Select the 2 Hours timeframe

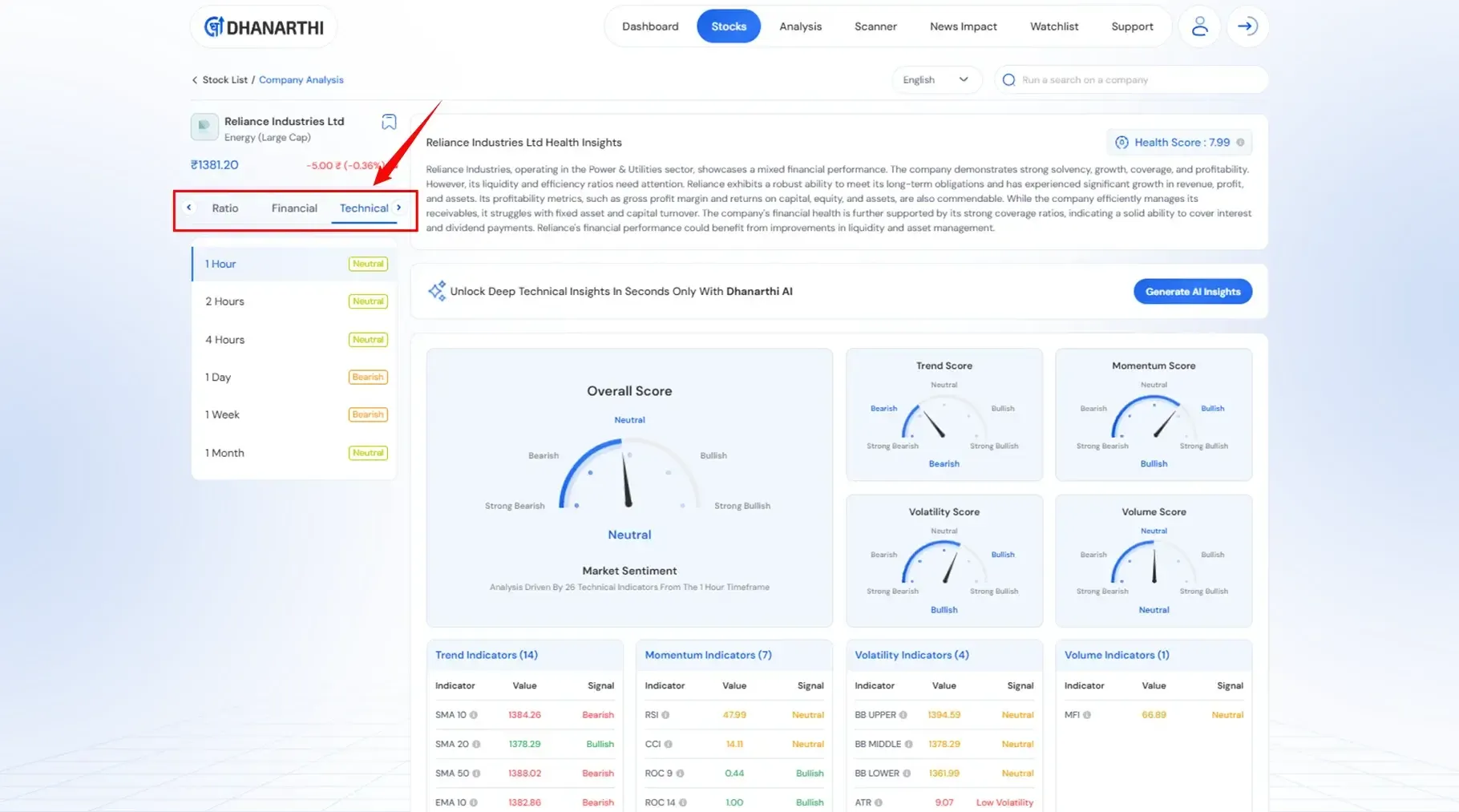[293, 301]
